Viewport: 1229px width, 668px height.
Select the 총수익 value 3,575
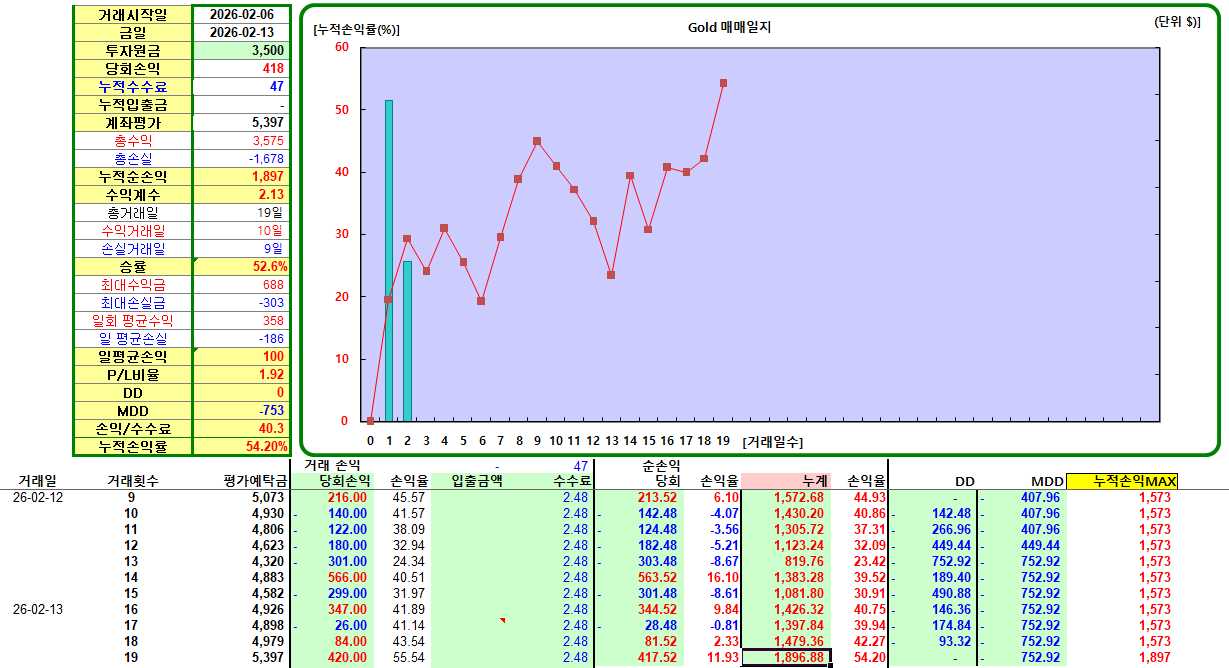241,140
